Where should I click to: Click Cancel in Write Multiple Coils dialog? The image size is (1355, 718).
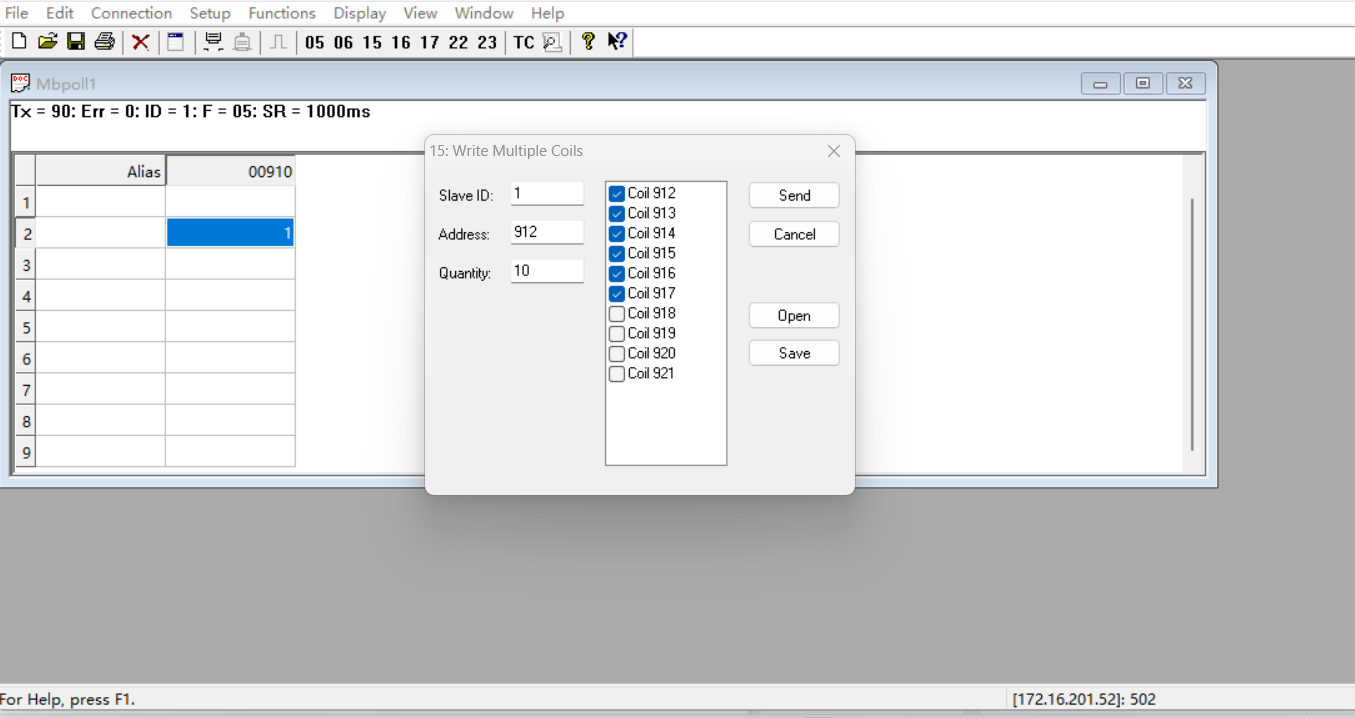(x=794, y=234)
